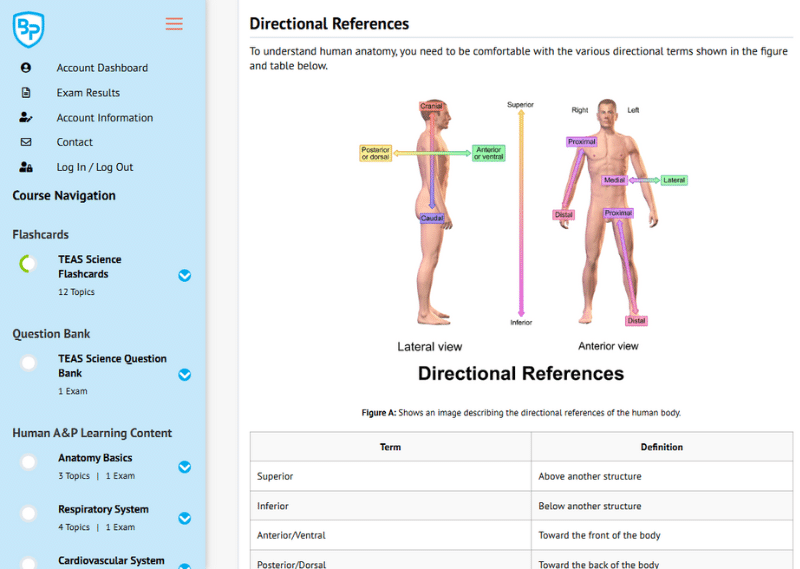800x569 pixels.
Task: Click 'Above another structure' definition cell
Action: pos(662,476)
